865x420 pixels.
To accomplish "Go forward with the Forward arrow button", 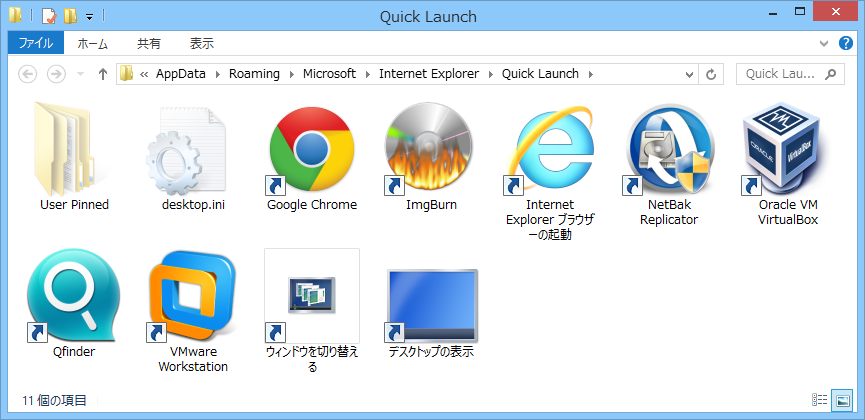I will [56, 74].
